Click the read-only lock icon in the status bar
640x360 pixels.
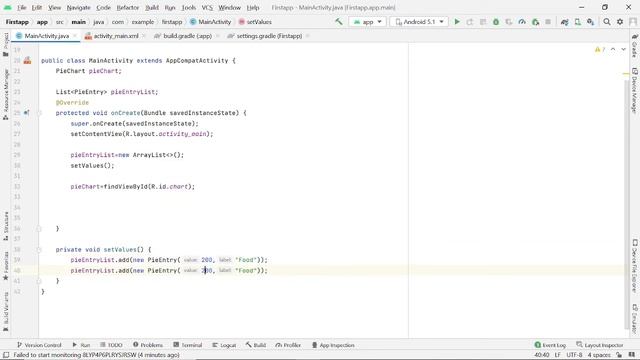(619, 355)
